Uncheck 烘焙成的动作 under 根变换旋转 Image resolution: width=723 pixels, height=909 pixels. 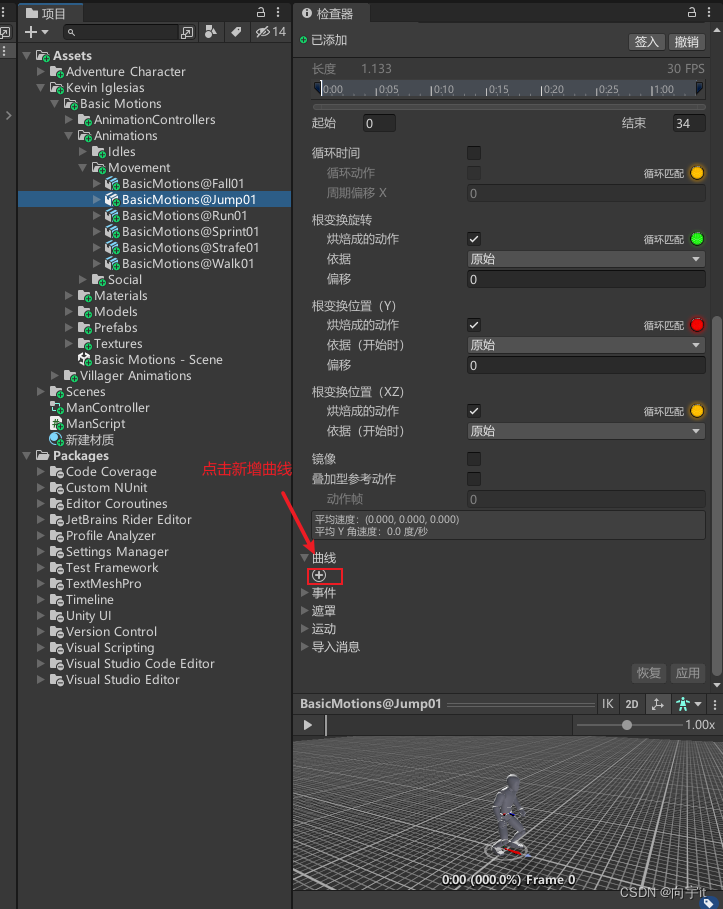[474, 239]
